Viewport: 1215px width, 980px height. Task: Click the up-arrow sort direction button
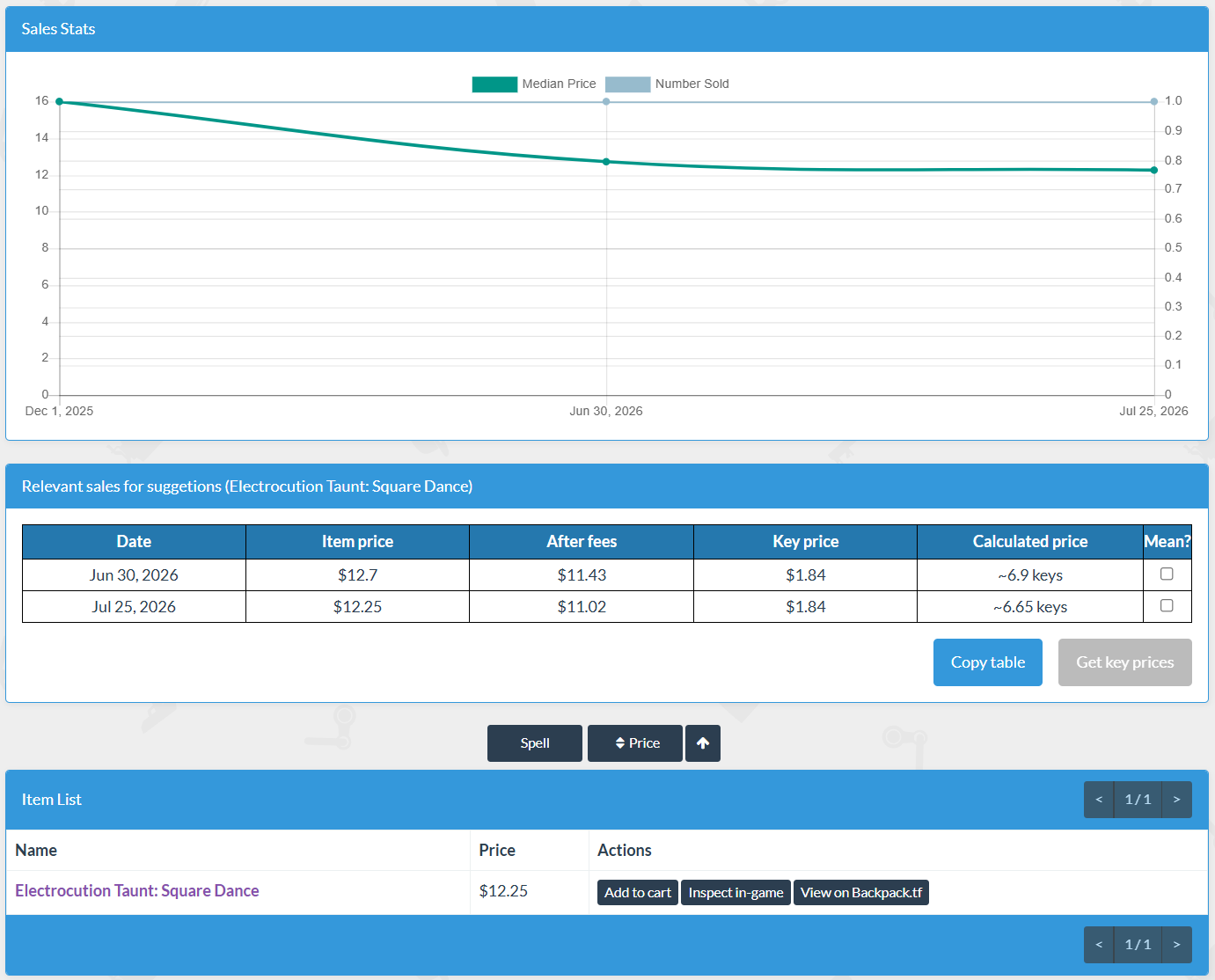point(703,743)
